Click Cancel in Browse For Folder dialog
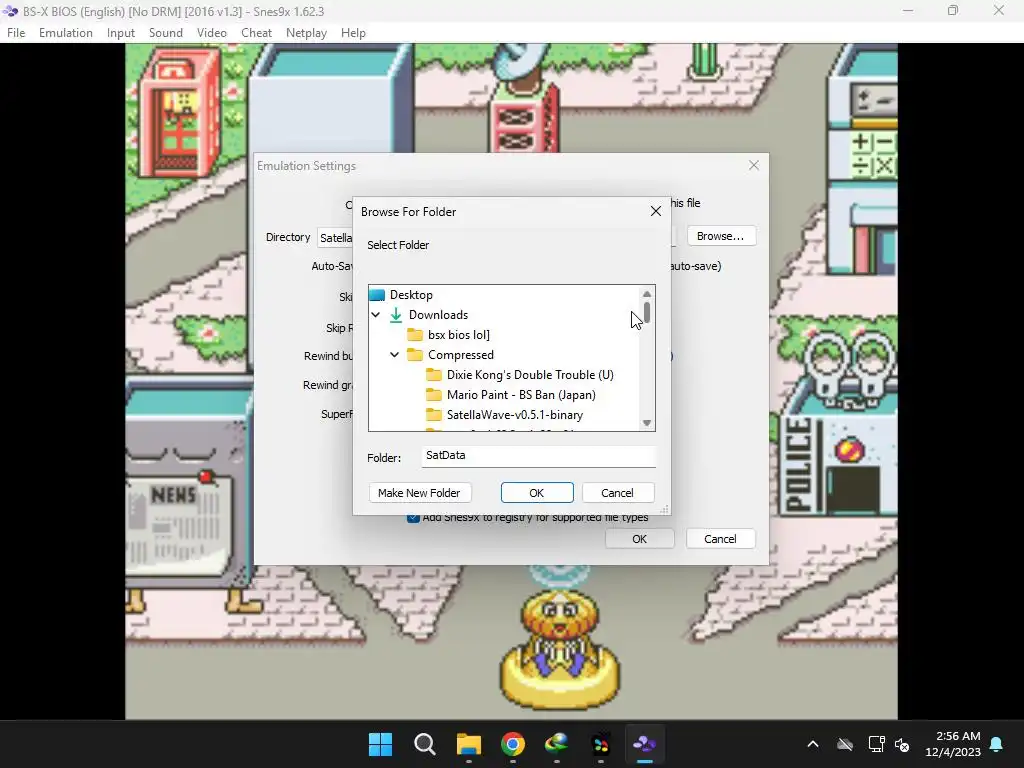 coord(617,492)
